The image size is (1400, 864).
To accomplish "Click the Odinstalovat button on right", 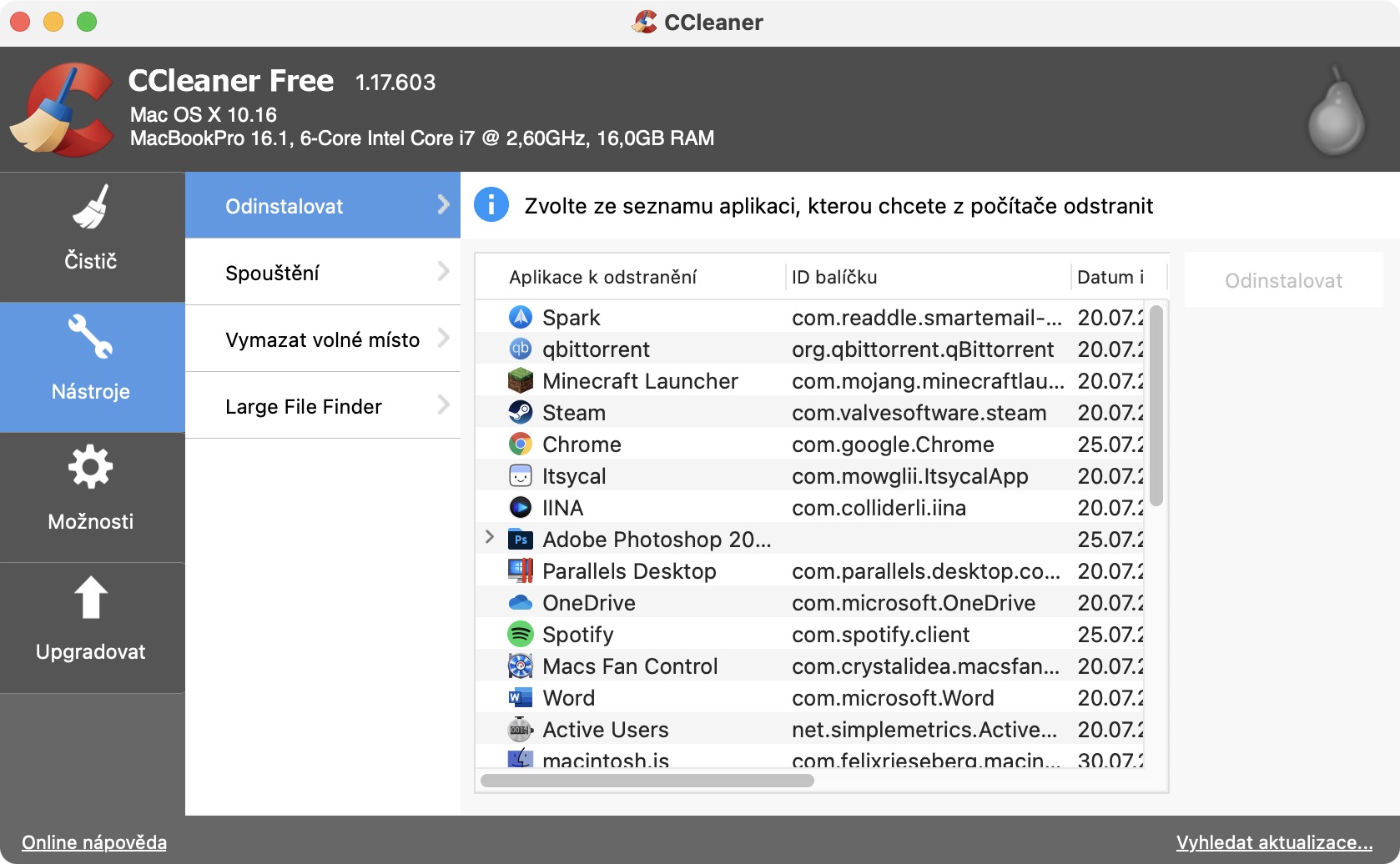I will tap(1283, 281).
